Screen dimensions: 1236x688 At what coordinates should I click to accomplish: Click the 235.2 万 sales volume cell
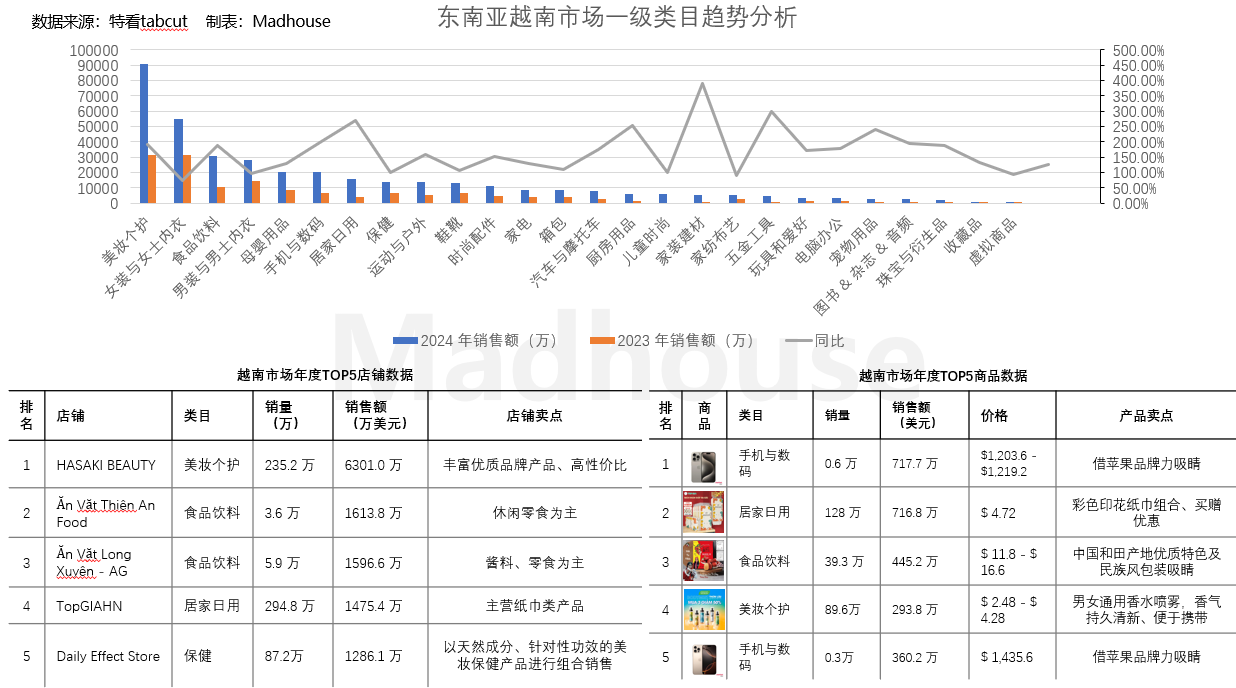(x=289, y=464)
